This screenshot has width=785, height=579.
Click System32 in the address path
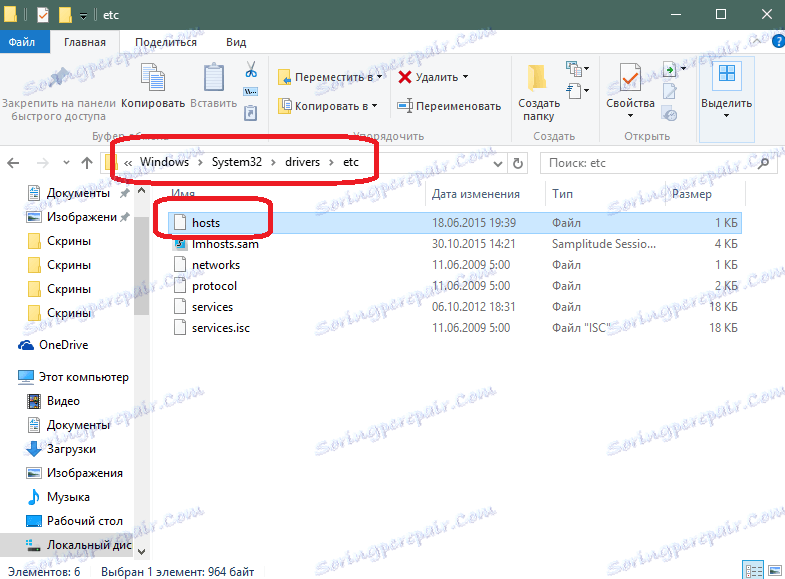pyautogui.click(x=237, y=162)
